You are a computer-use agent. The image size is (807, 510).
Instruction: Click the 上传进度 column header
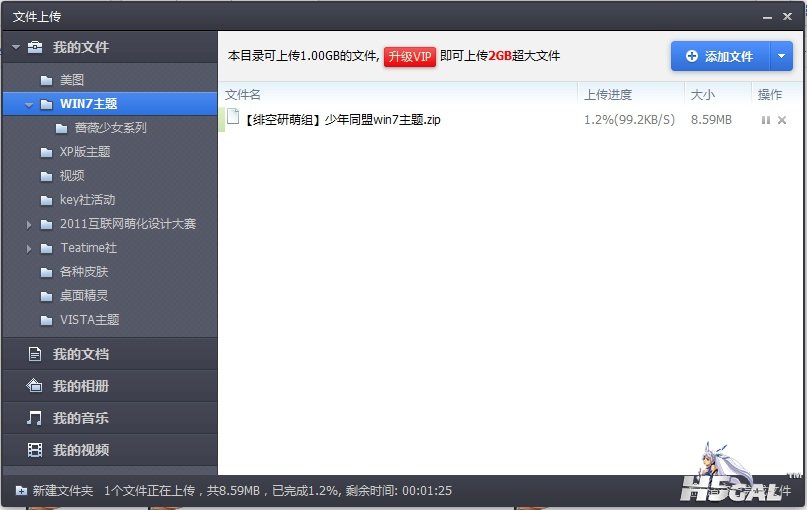[607, 95]
